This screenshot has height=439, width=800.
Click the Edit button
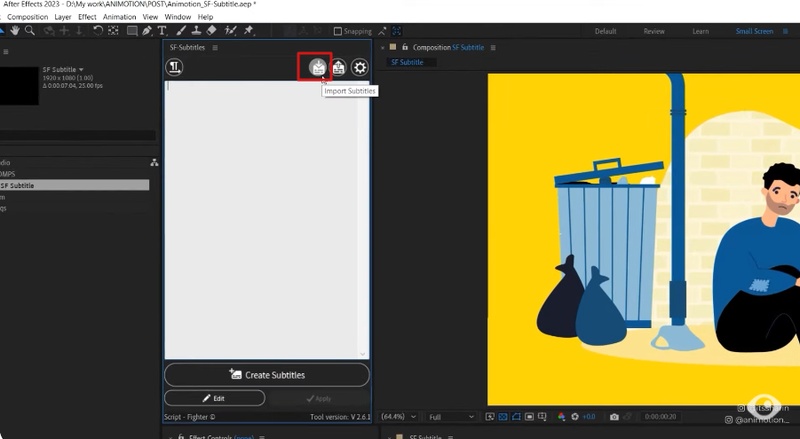click(214, 398)
